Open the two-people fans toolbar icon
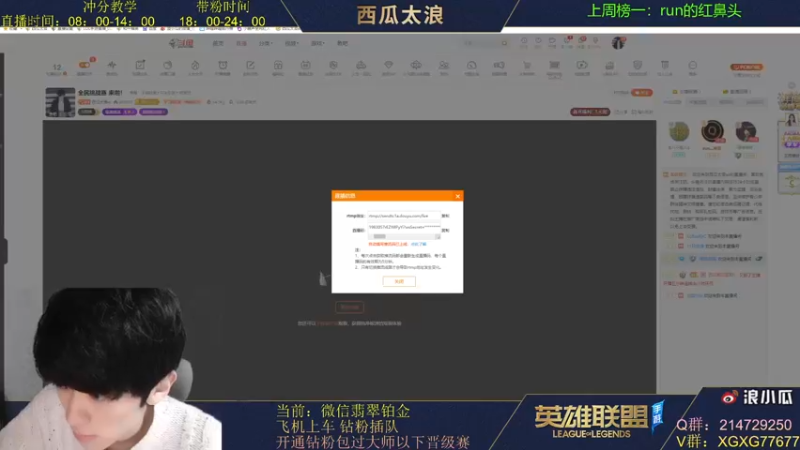Image resolution: width=800 pixels, height=450 pixels. tap(444, 65)
